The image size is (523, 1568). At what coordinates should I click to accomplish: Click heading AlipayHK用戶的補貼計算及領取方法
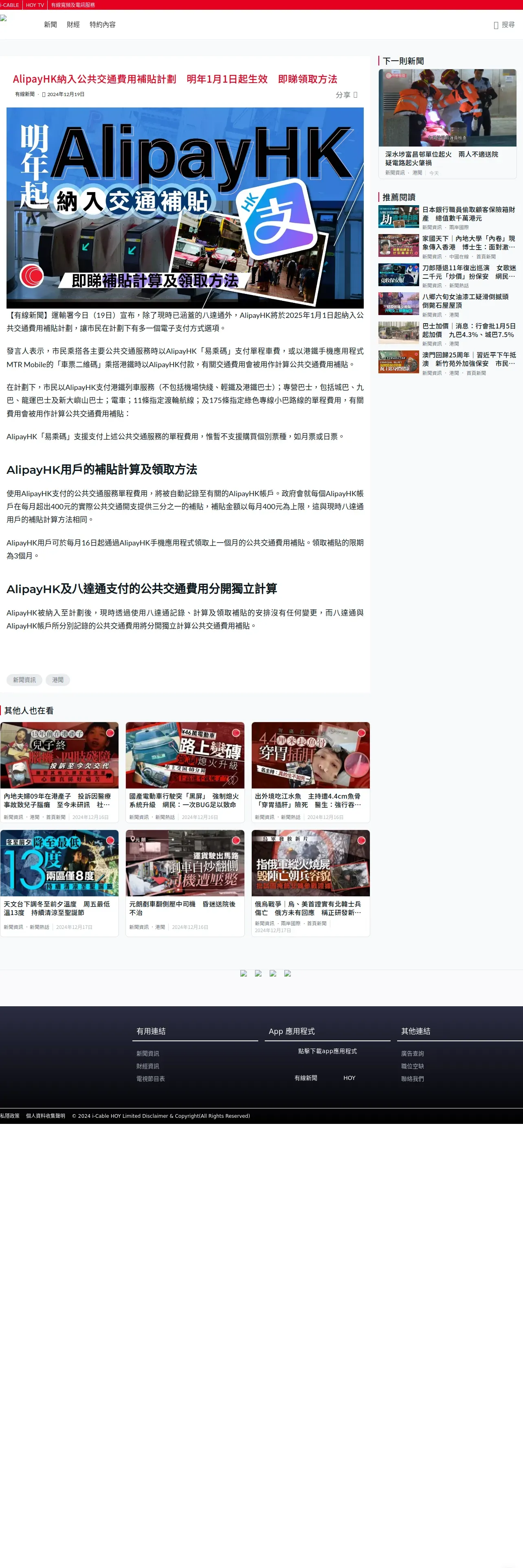point(102,469)
